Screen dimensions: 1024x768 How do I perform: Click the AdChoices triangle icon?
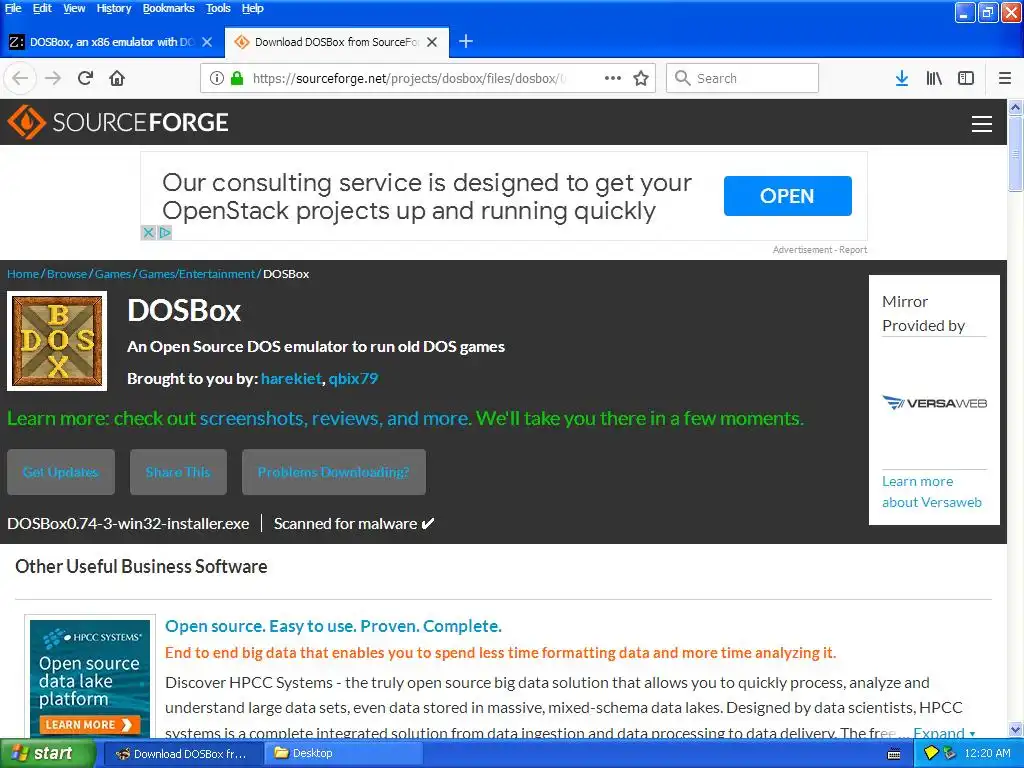pyautogui.click(x=165, y=232)
